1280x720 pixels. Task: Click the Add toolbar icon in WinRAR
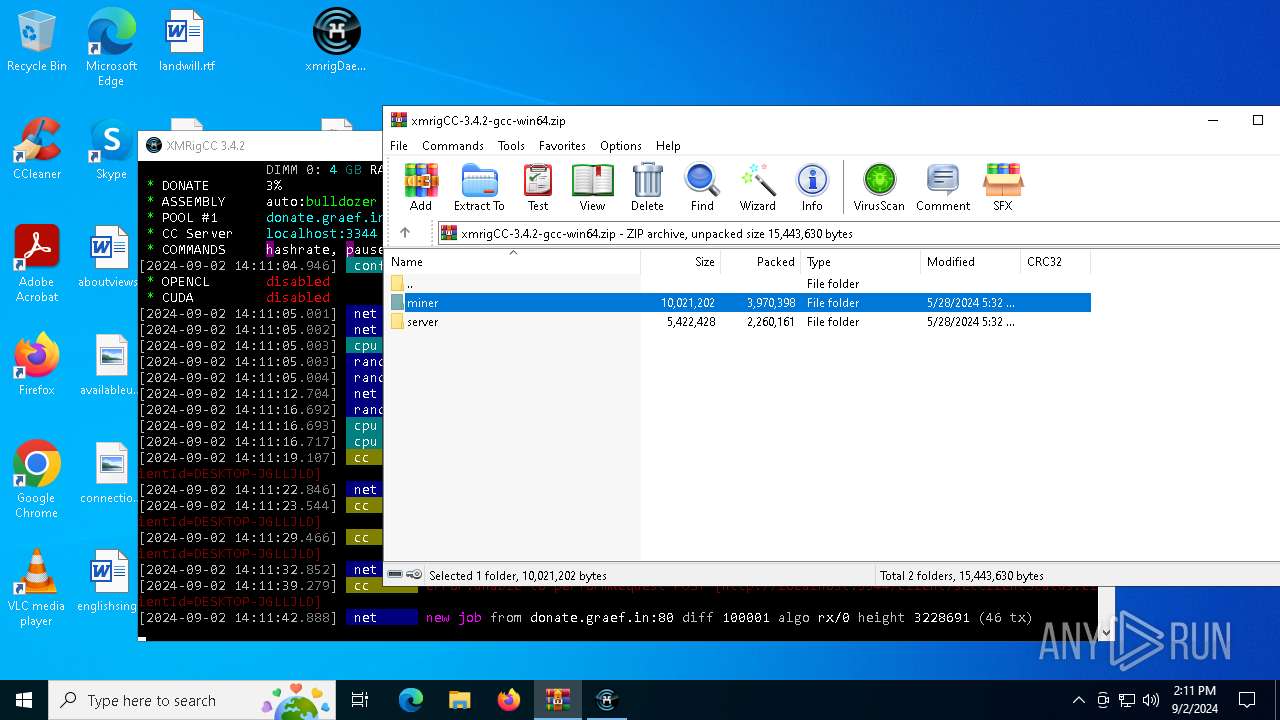coord(421,187)
